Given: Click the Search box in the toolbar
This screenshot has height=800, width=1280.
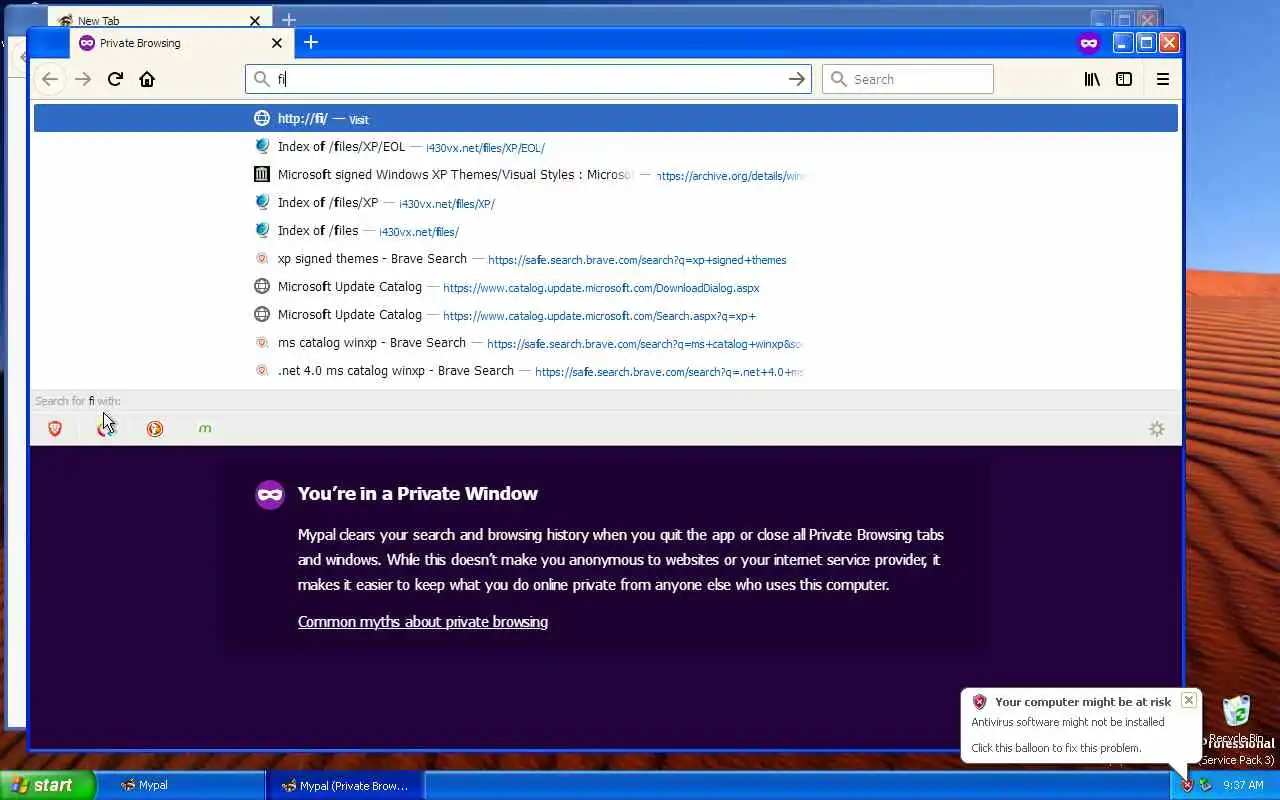Looking at the screenshot, I should coord(908,79).
